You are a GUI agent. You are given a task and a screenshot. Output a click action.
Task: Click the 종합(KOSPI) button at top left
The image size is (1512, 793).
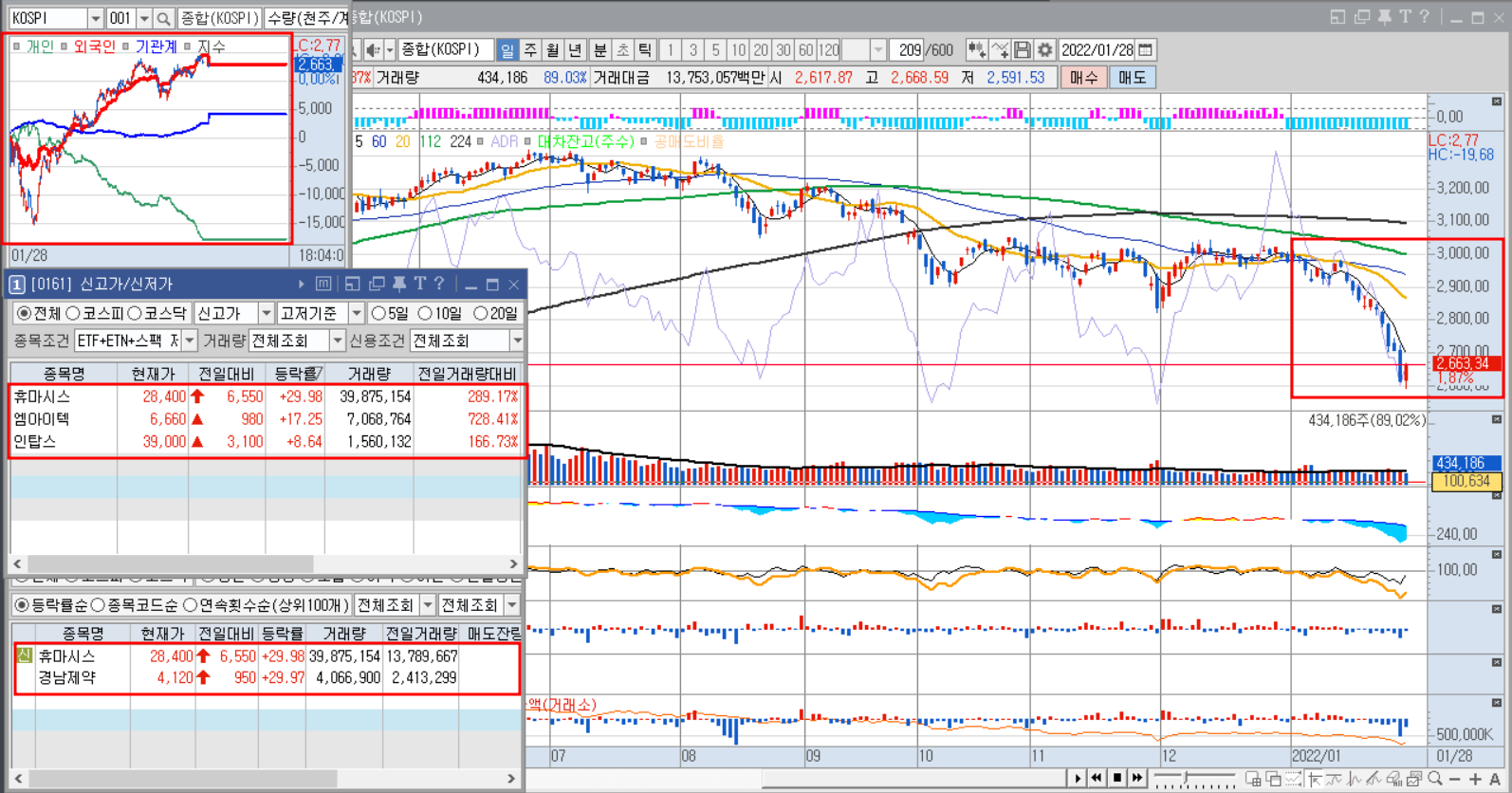(x=220, y=18)
